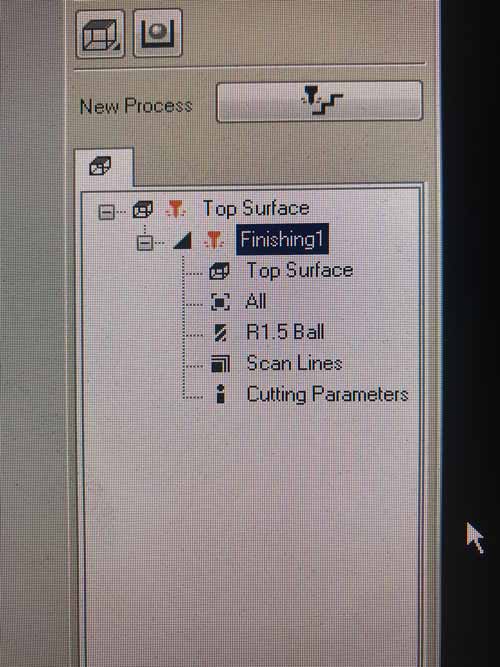Collapse the Finishing1 process node
The width and height of the screenshot is (500, 667).
(145, 242)
